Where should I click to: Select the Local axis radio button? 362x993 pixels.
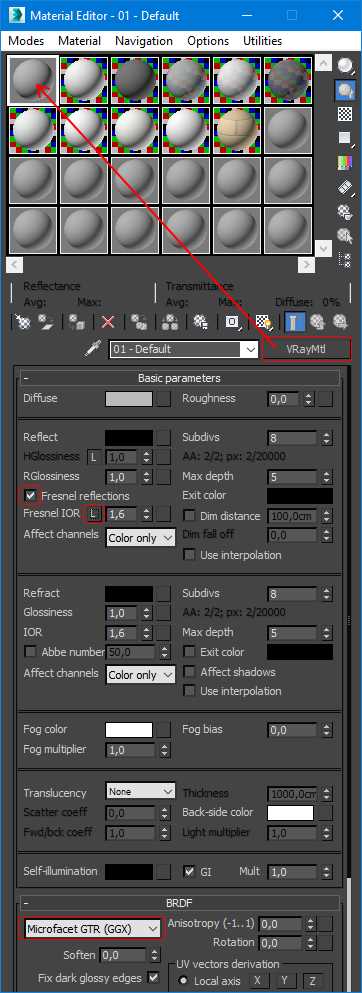pyautogui.click(x=184, y=981)
